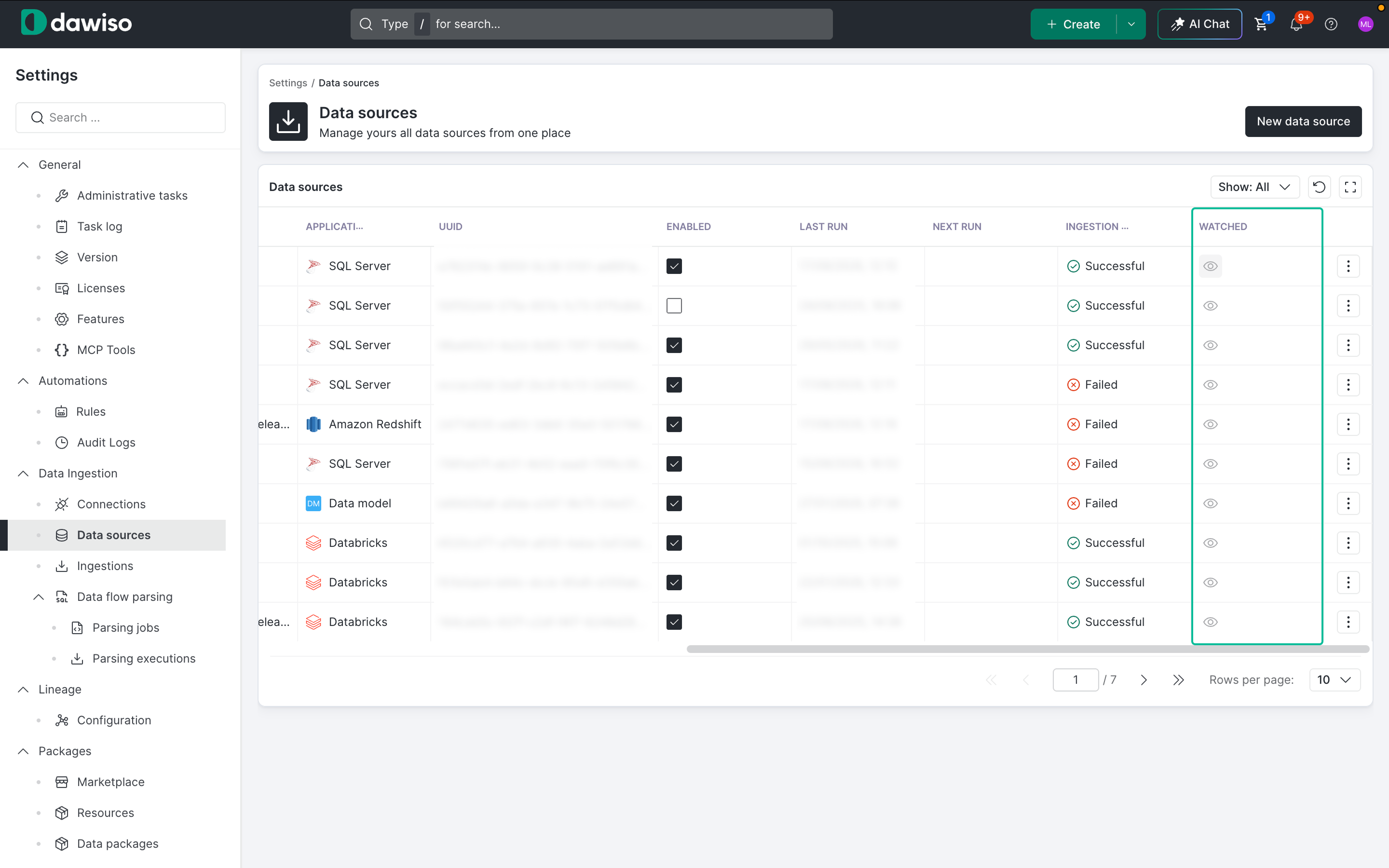This screenshot has height=868, width=1389.
Task: Click New data source button
Action: pyautogui.click(x=1303, y=122)
